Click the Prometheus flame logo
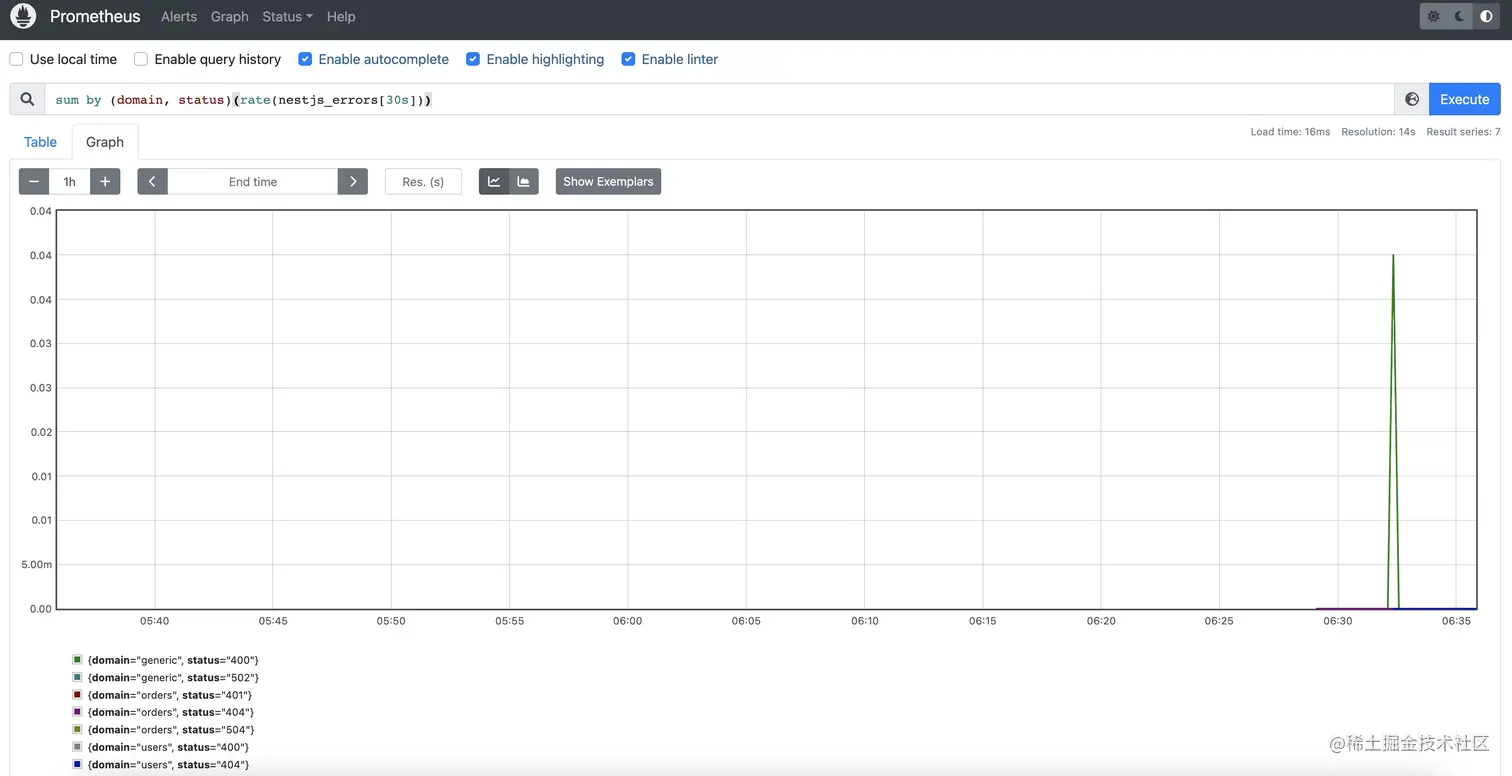 [x=23, y=16]
